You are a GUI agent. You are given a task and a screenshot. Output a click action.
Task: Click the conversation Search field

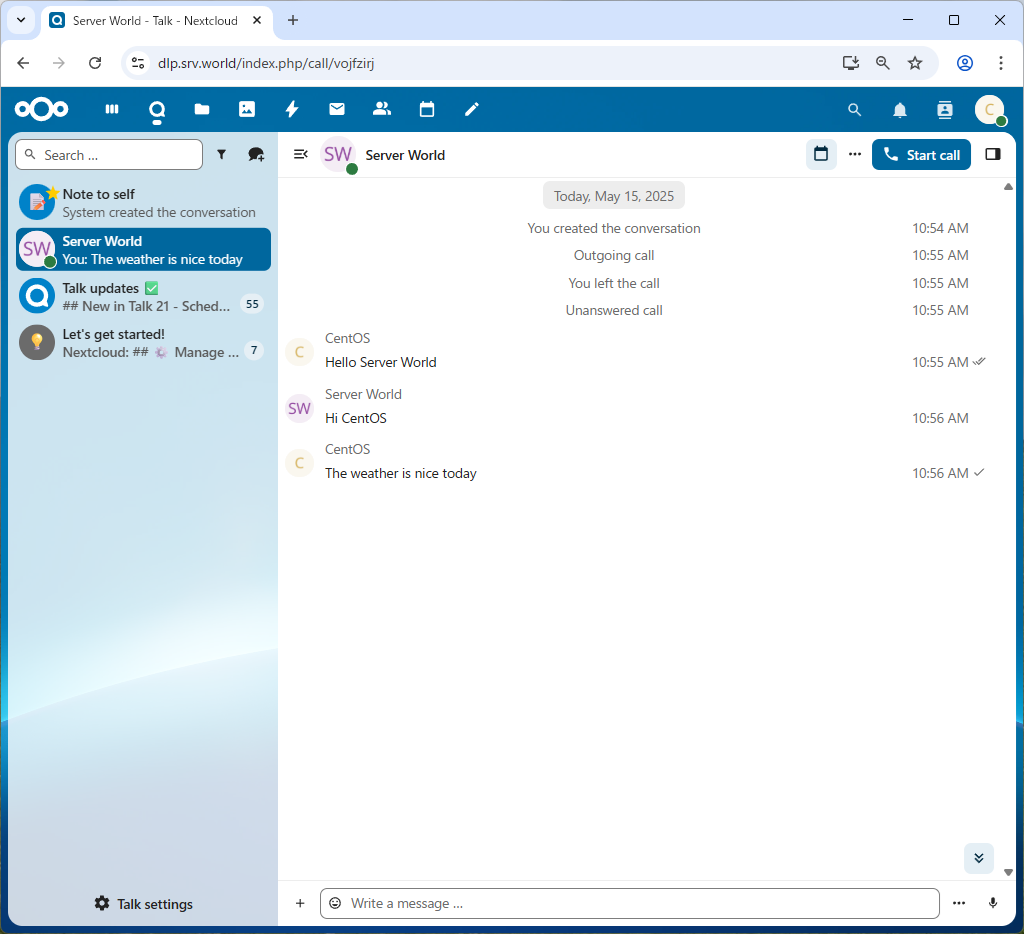point(109,155)
